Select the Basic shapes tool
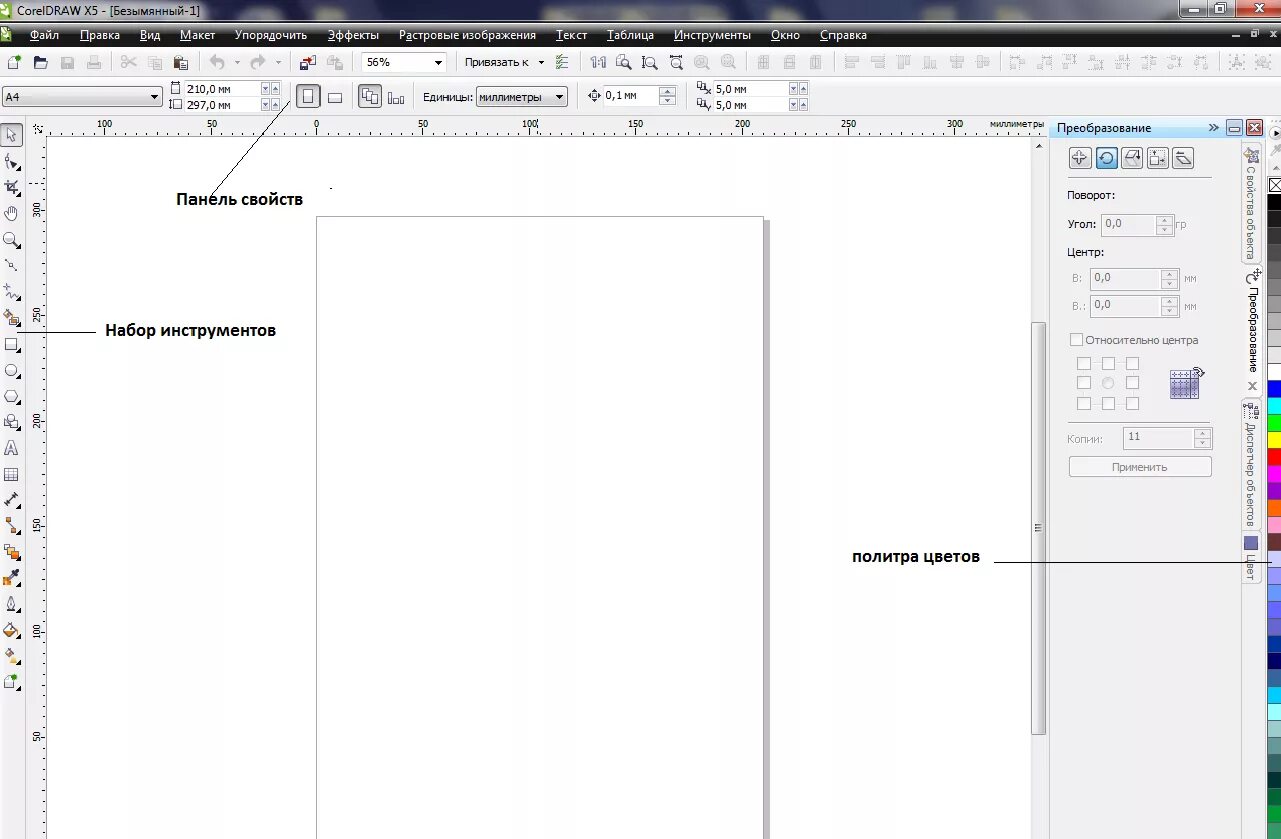The height and width of the screenshot is (839, 1281). point(12,423)
